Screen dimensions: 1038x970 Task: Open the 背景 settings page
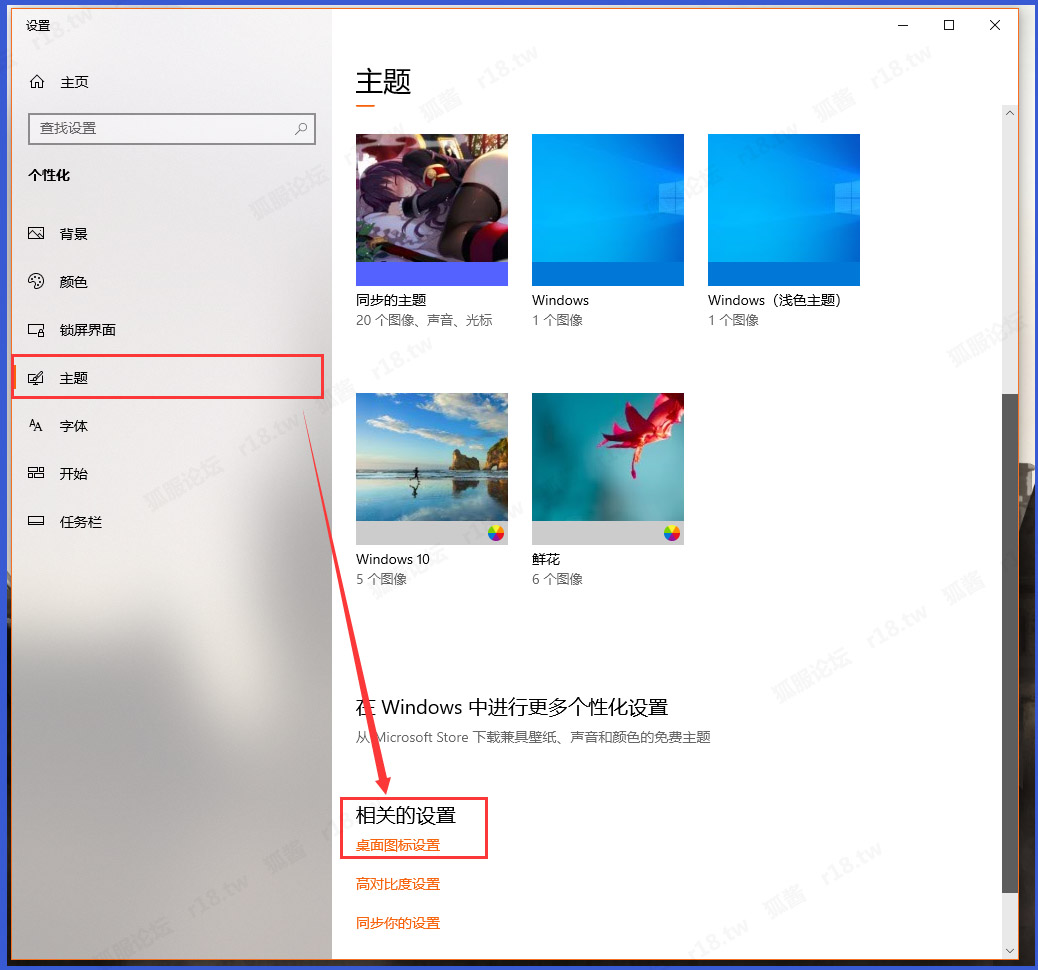[x=74, y=234]
